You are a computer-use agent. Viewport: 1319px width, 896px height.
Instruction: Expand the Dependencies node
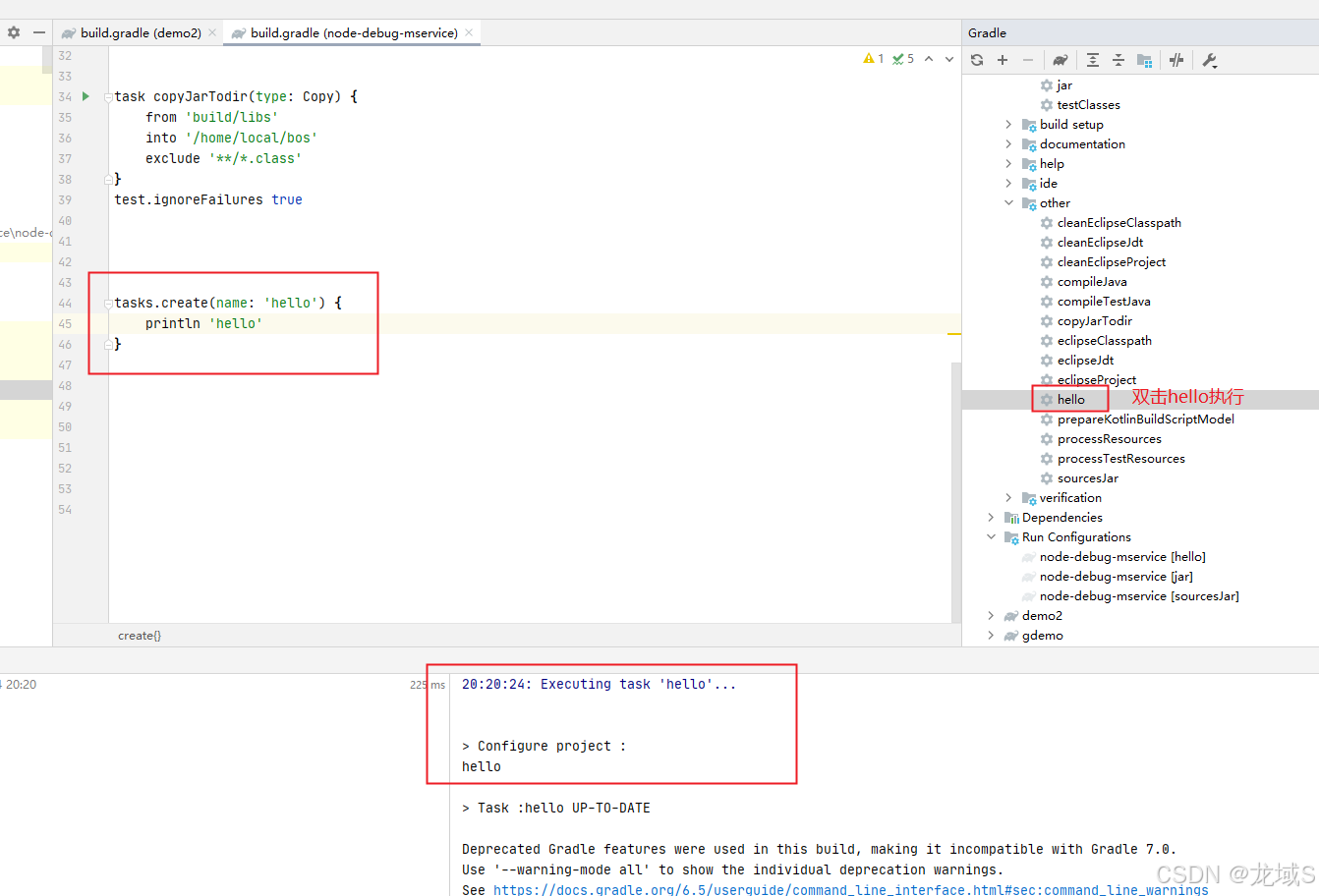(991, 517)
